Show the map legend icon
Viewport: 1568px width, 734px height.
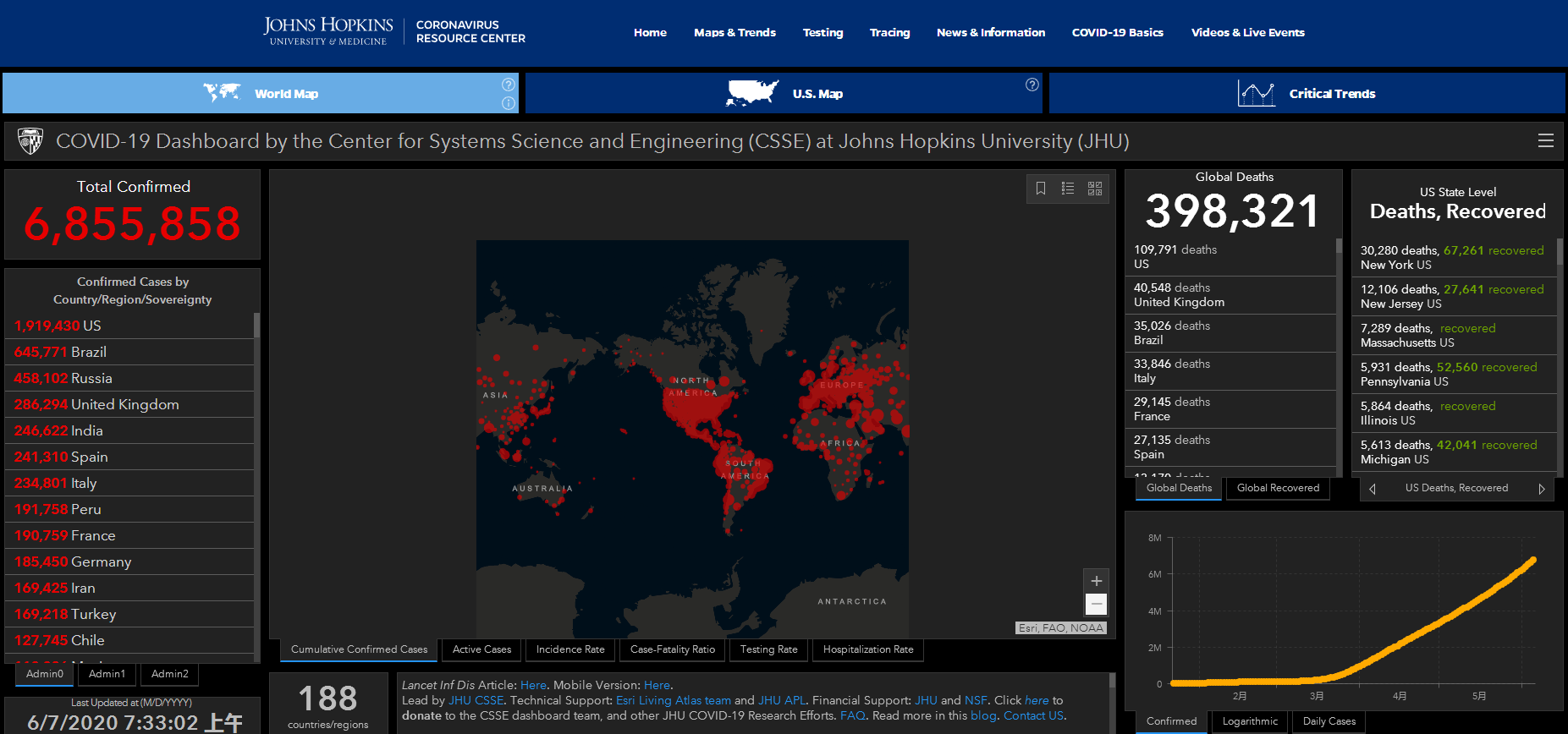(x=1068, y=189)
